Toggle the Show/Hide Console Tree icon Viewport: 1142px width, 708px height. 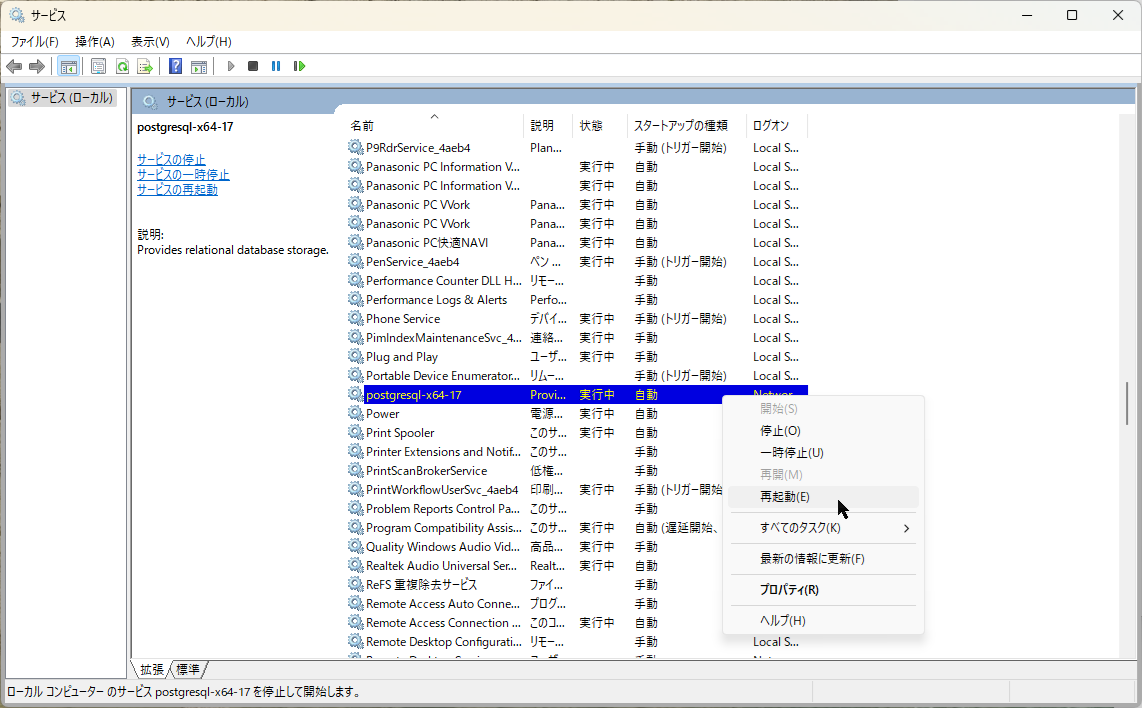(x=68, y=66)
